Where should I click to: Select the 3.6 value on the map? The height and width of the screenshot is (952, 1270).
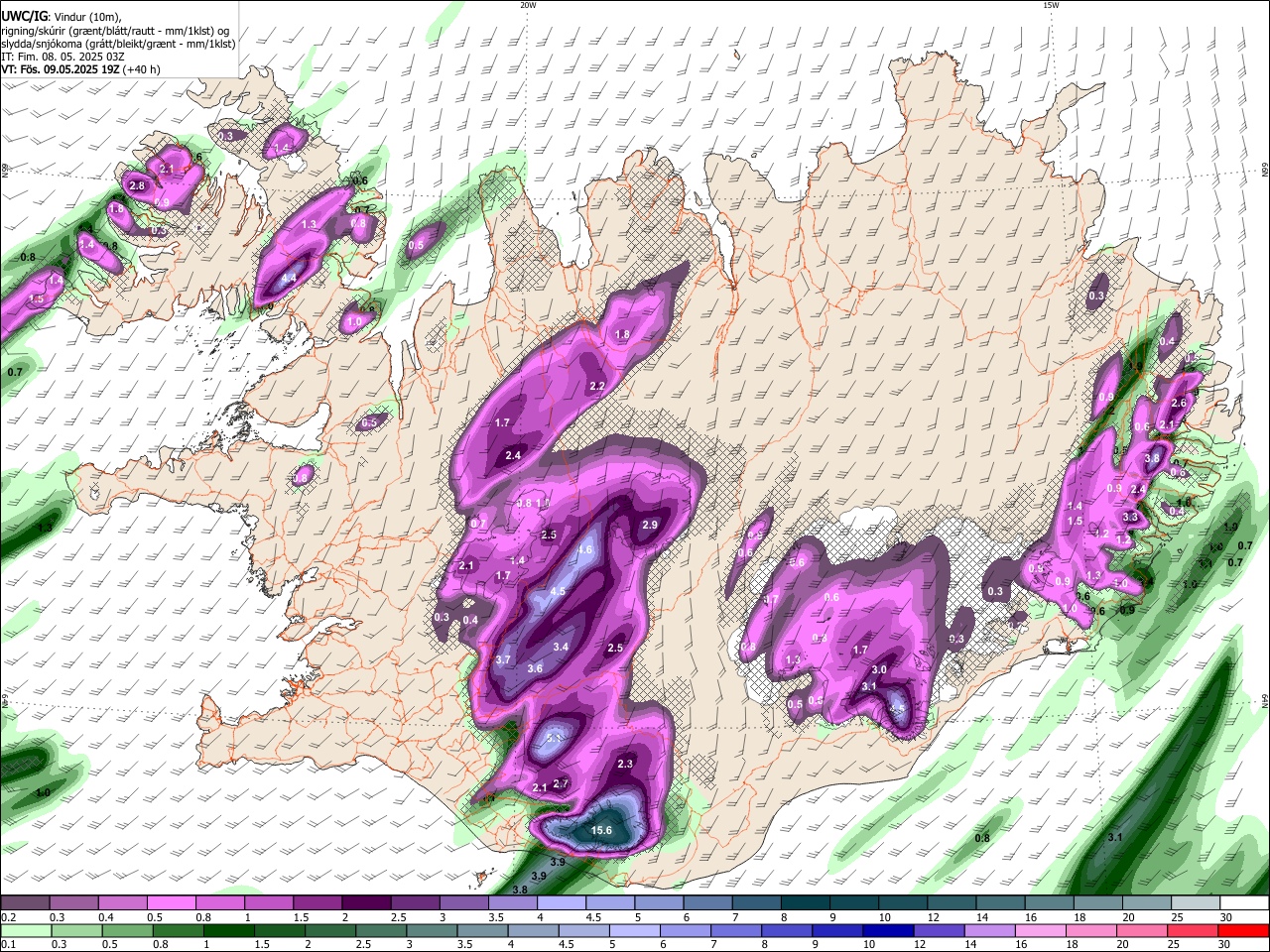pos(535,669)
